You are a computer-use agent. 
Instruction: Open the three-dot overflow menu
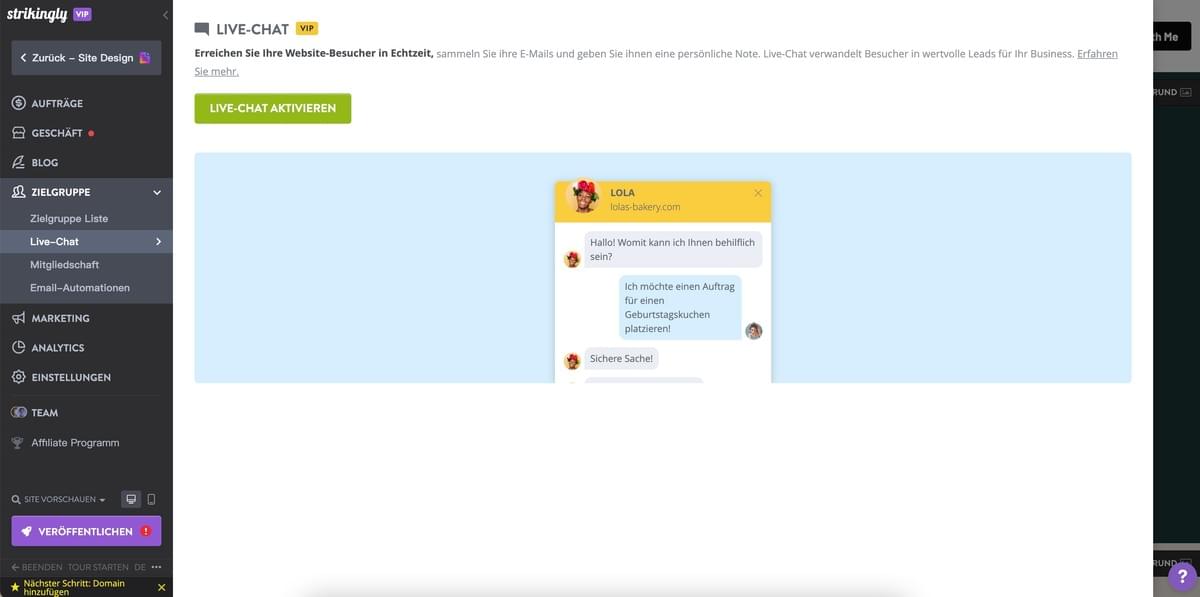[x=156, y=566]
